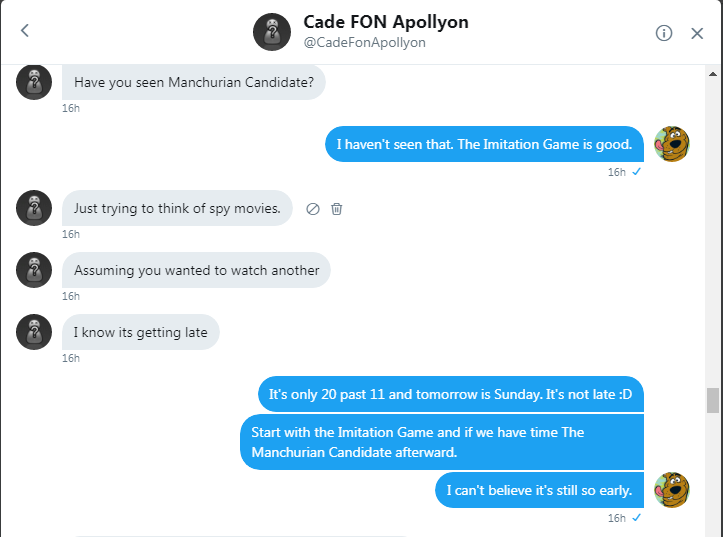723x537 pixels.
Task: Click the 'It's only 20 past 11' bubble
Action: click(450, 394)
